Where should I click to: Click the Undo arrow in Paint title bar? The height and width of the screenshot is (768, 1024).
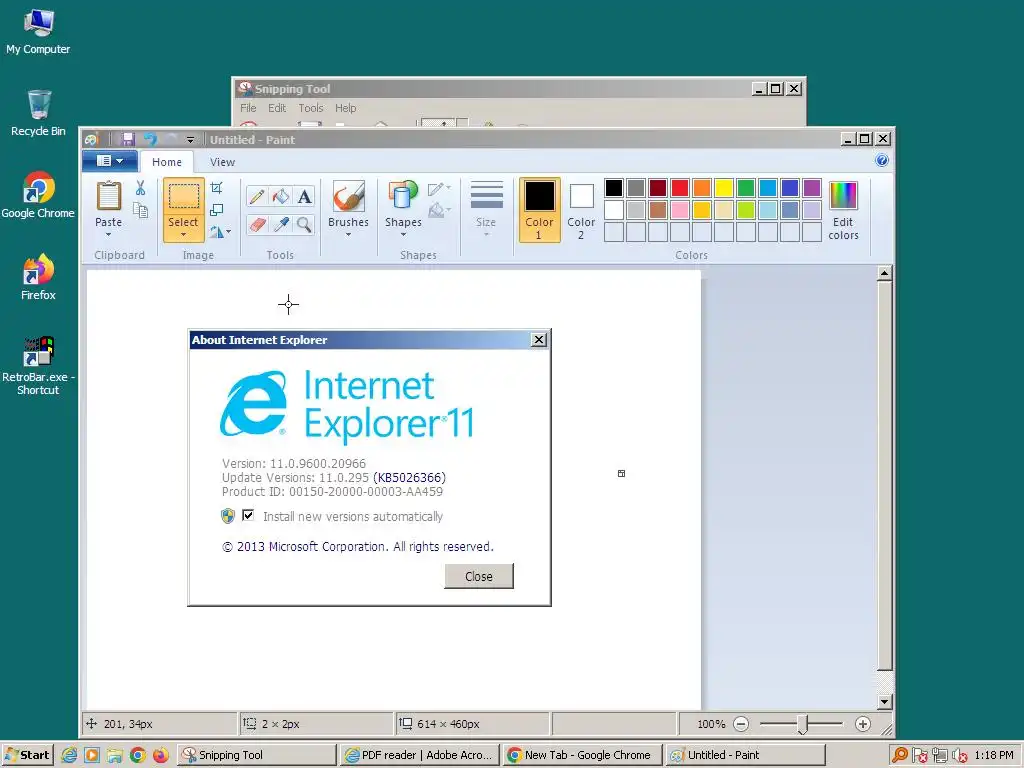(x=151, y=139)
